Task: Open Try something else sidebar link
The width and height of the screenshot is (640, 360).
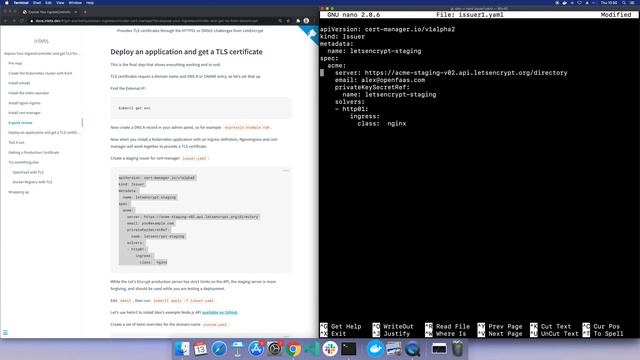Action: point(23,162)
